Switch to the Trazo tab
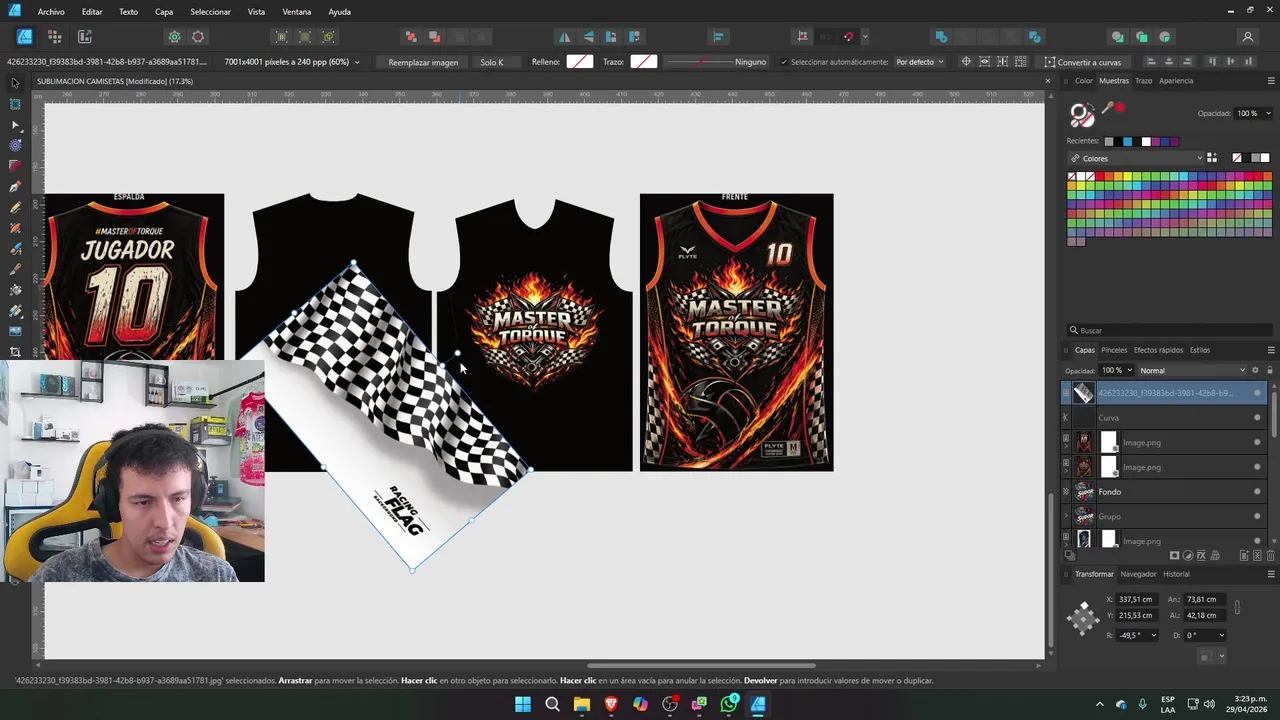The height and width of the screenshot is (720, 1280). [1143, 81]
